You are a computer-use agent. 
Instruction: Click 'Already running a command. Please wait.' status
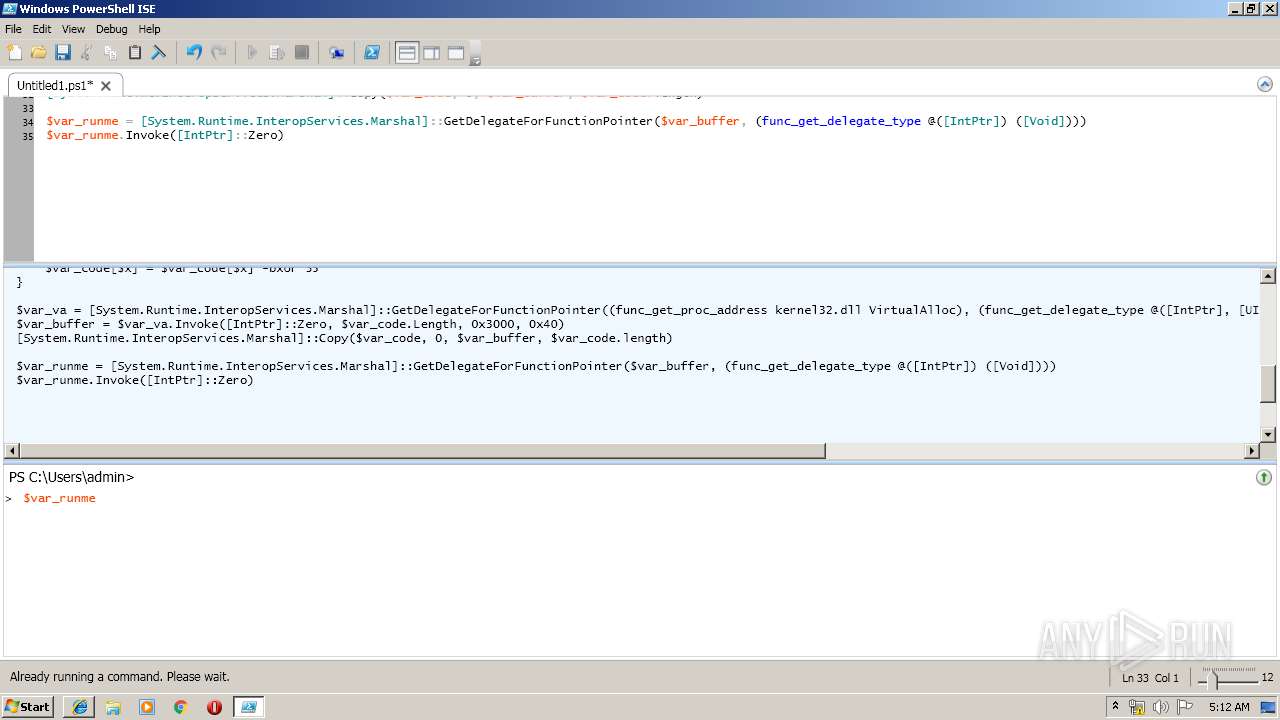tap(120, 677)
